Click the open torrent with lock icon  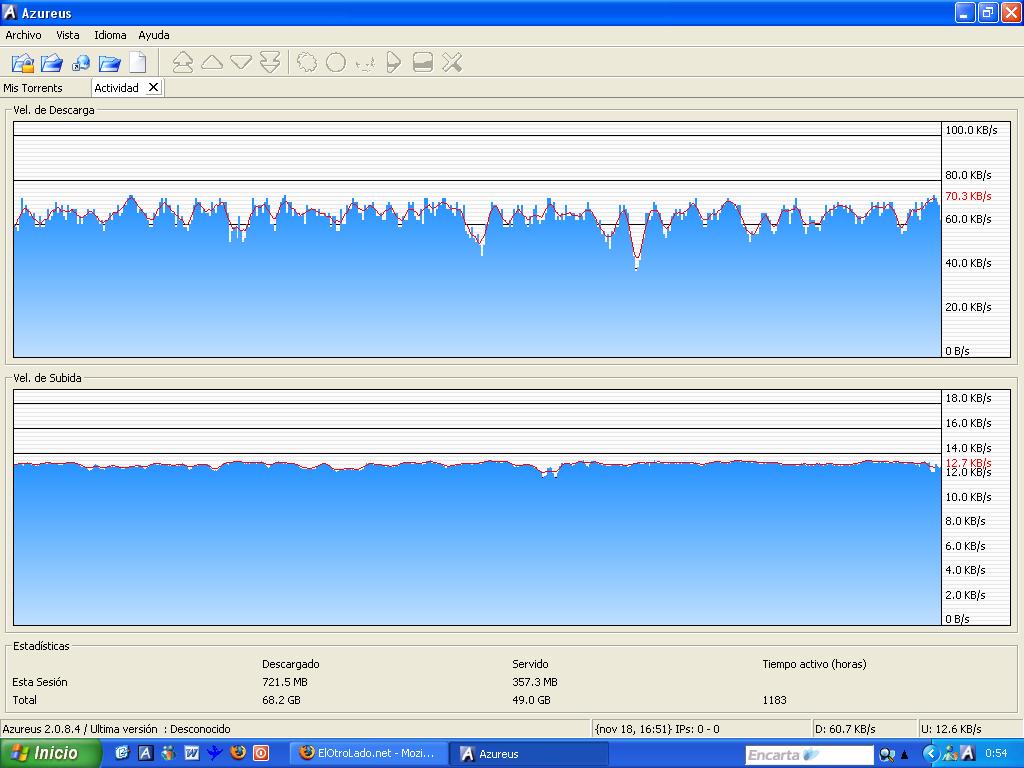(23, 63)
